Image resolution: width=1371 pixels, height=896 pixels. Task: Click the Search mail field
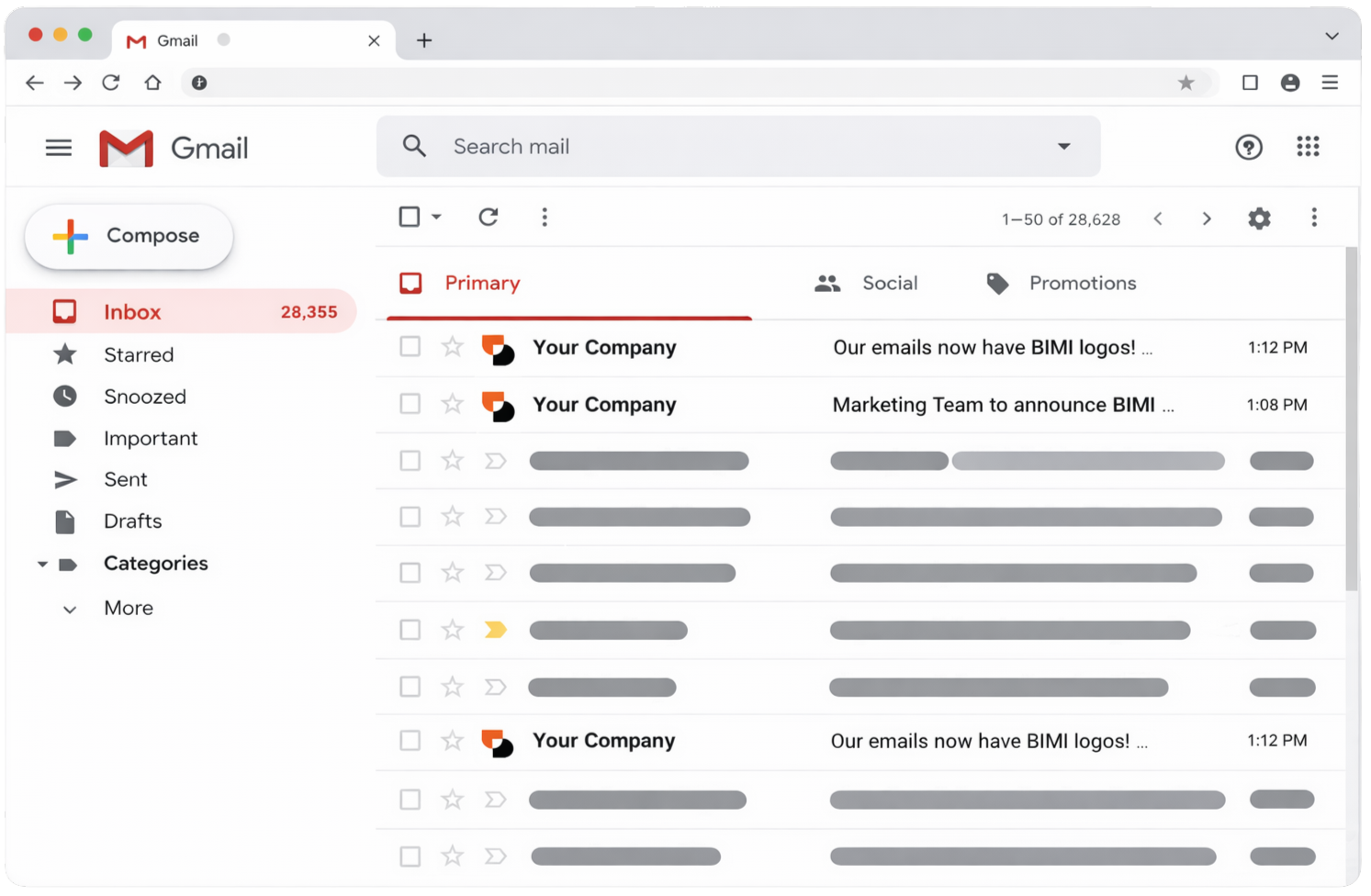[x=737, y=146]
